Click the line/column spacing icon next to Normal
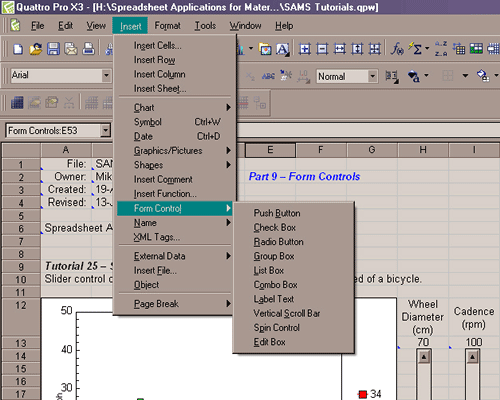 pyautogui.click(x=392, y=76)
